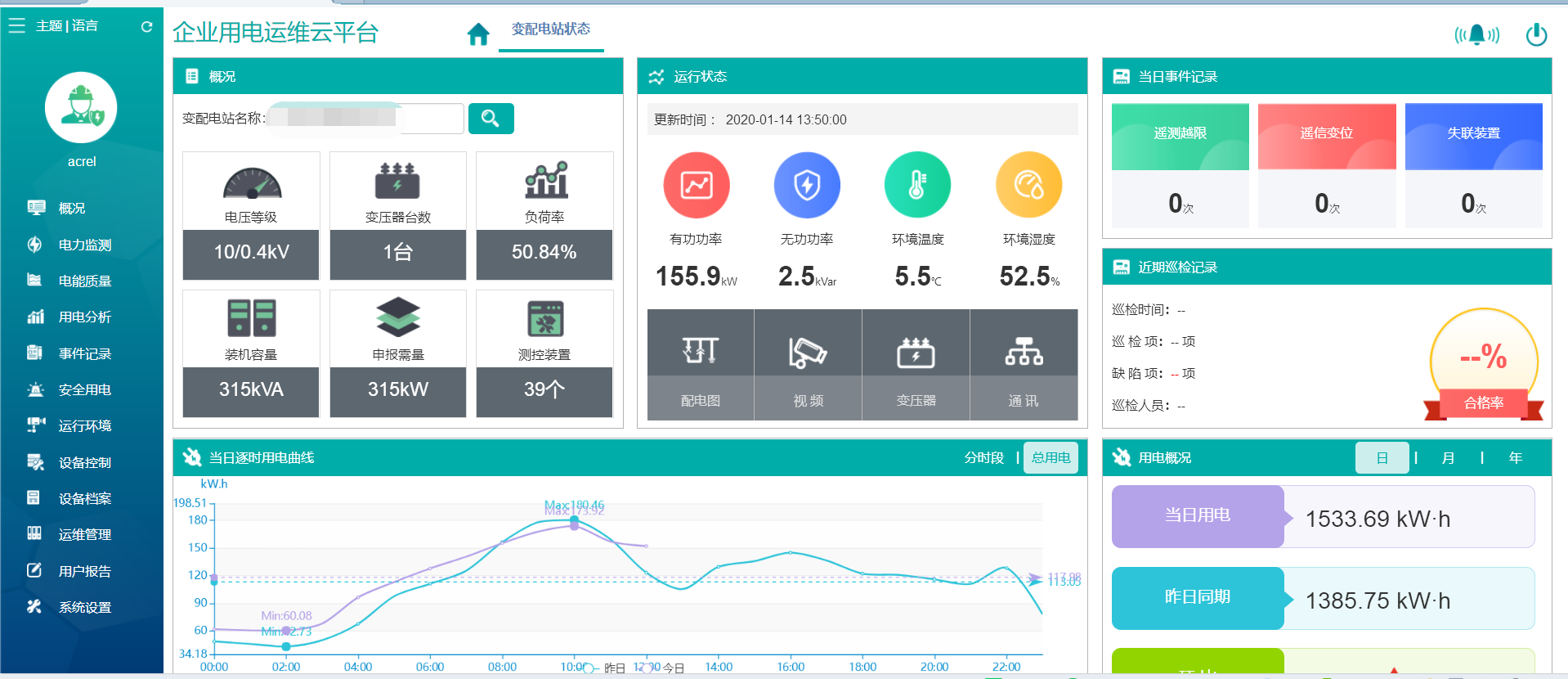The height and width of the screenshot is (679, 1568).
Task: Click the alarm bell notification icon
Action: point(1476,34)
